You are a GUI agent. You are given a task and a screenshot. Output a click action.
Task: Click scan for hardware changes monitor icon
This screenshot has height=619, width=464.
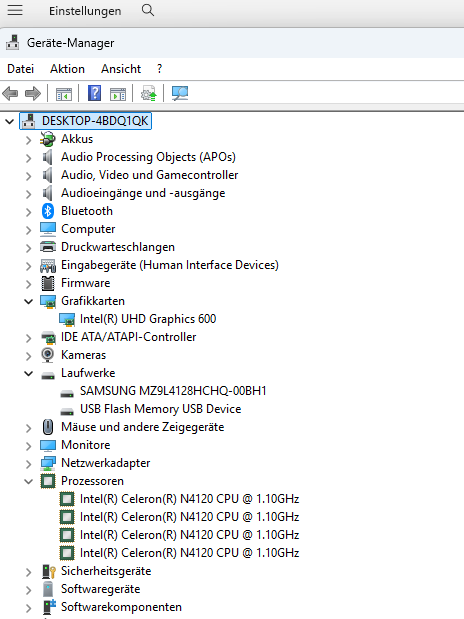(180, 94)
